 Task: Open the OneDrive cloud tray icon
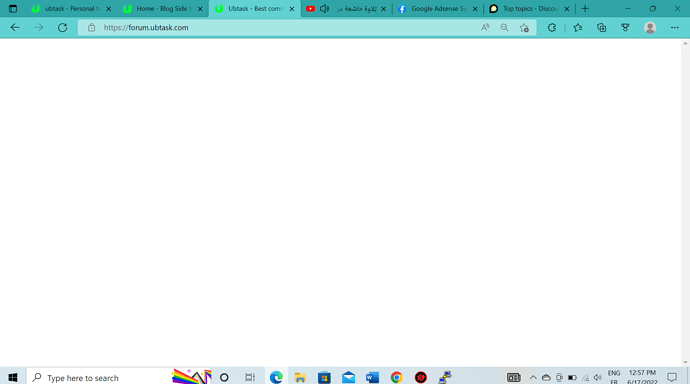click(546, 377)
